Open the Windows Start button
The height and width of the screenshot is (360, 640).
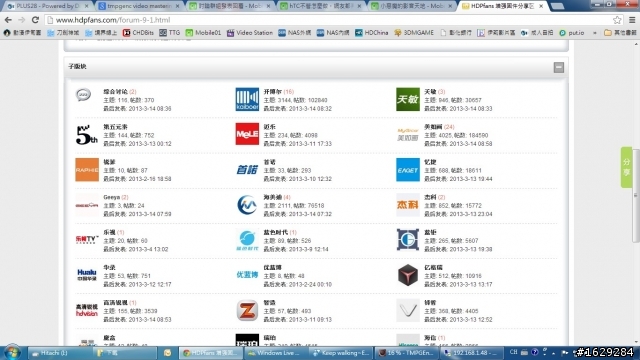pos(12,353)
